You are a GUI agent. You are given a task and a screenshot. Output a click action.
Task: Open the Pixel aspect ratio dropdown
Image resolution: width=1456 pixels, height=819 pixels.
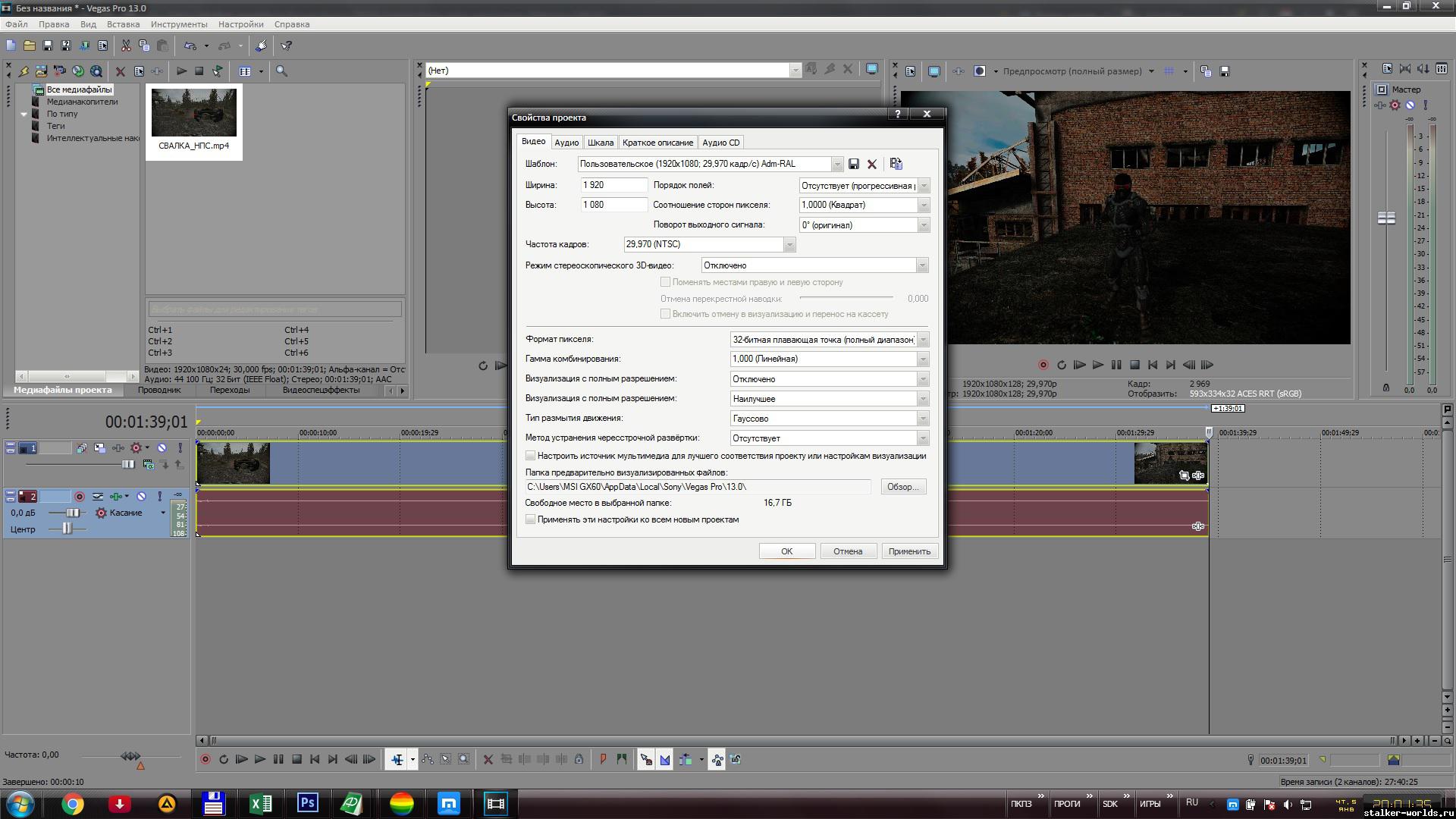point(924,206)
